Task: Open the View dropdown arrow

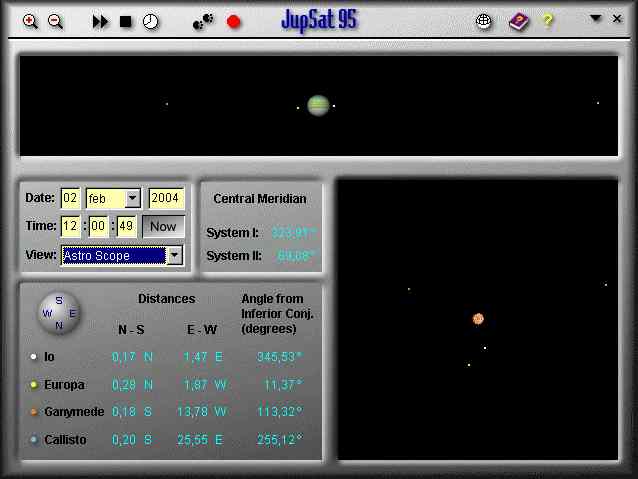Action: point(175,256)
